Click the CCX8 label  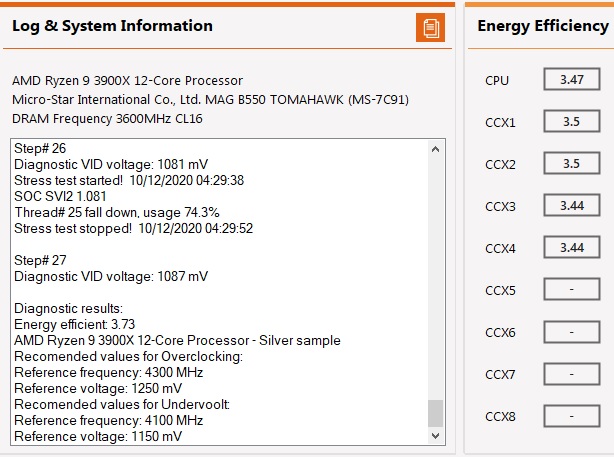(x=500, y=417)
